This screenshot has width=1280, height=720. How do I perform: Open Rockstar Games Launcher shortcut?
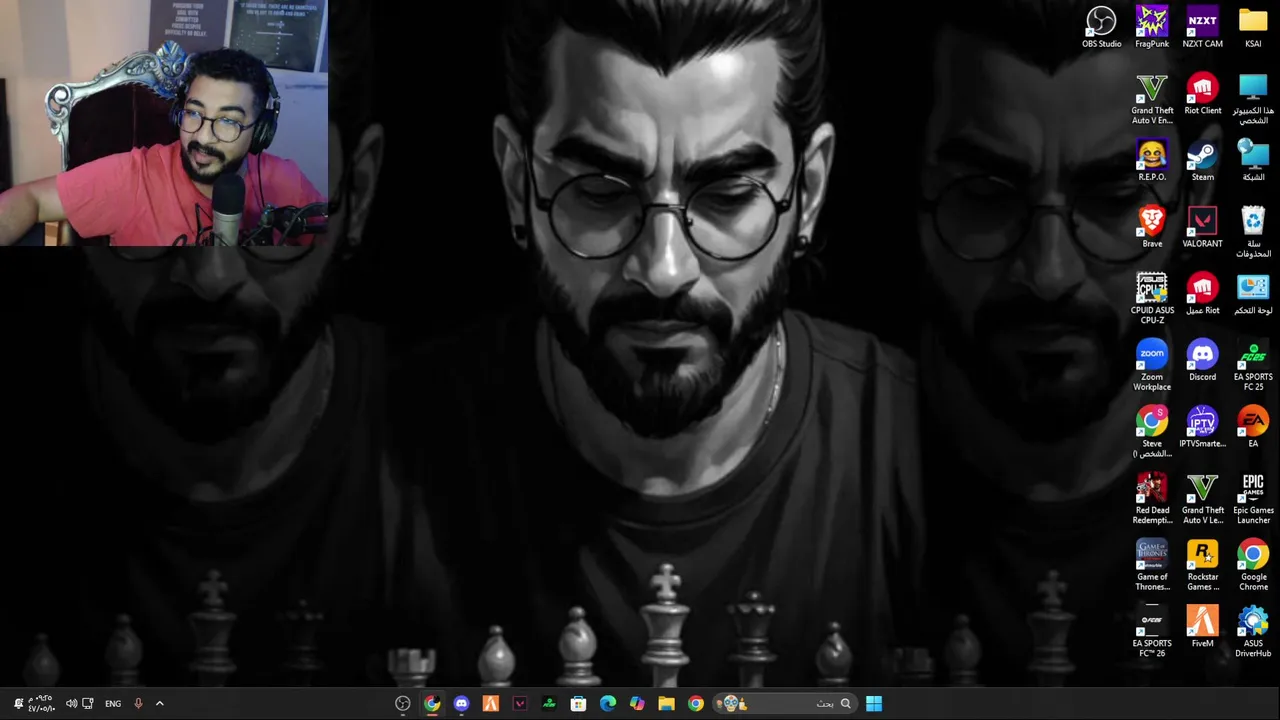[x=1202, y=565]
